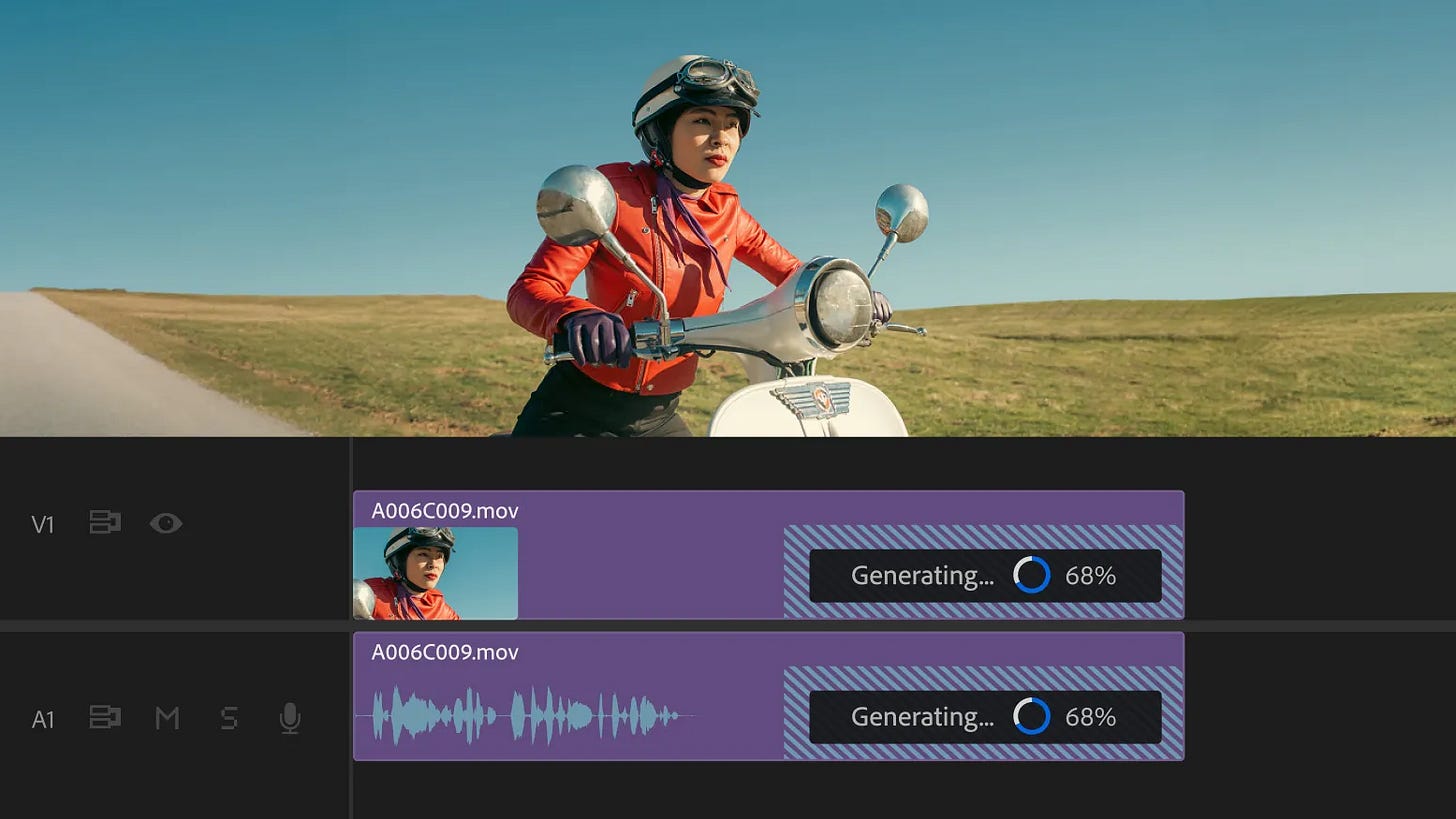
Task: Click the video preview of the scooter rider
Action: [728, 220]
